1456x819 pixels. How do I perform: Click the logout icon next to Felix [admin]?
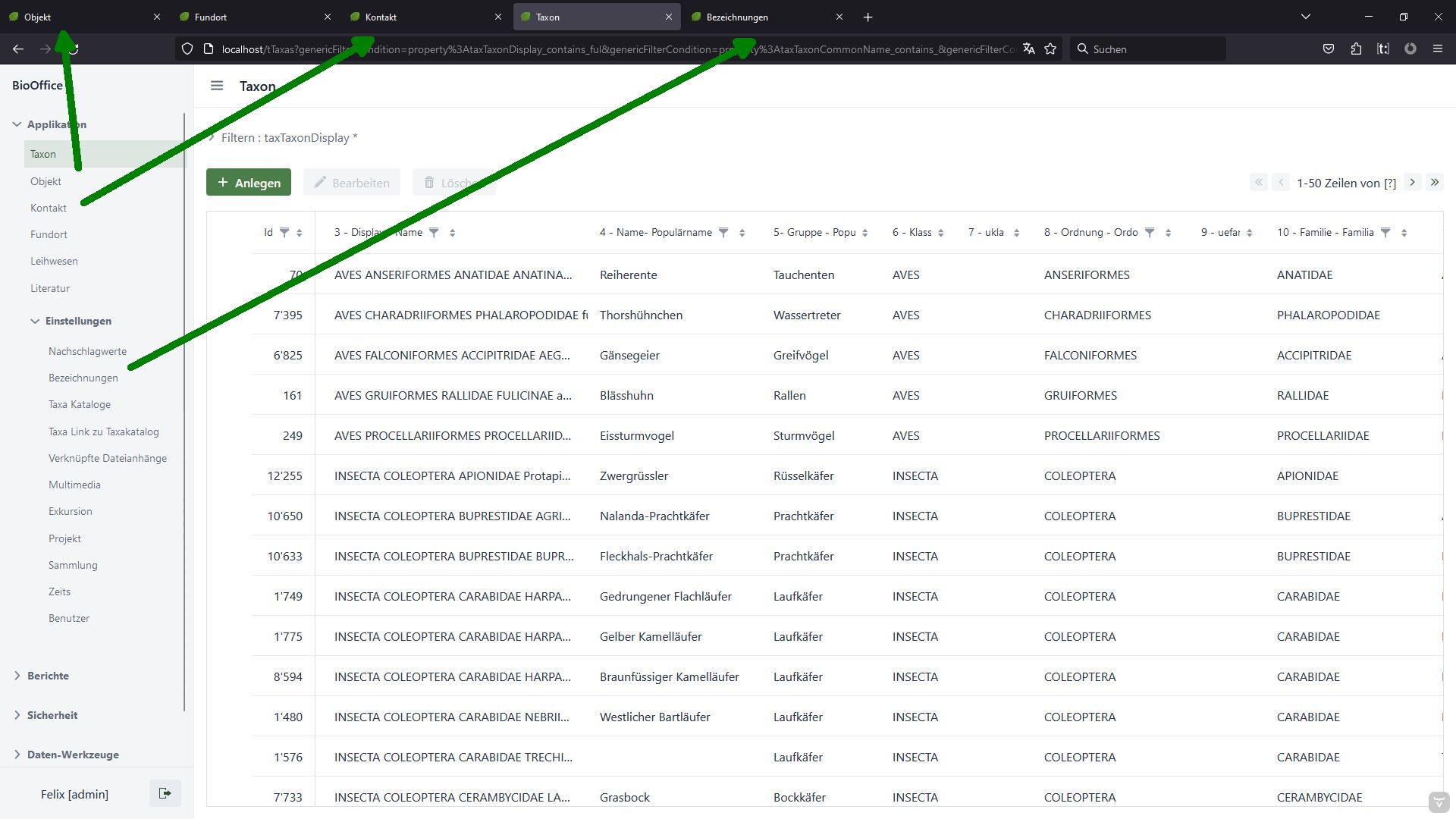165,794
